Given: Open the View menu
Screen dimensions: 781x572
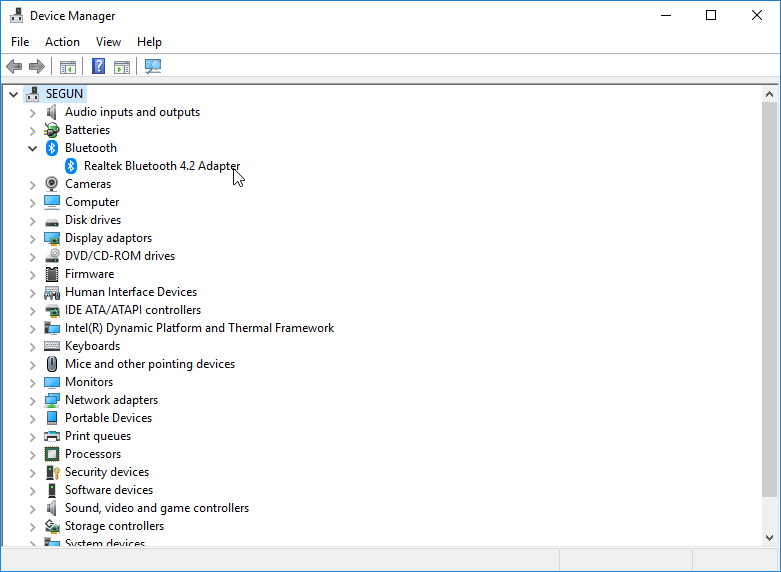Looking at the screenshot, I should 108,42.
